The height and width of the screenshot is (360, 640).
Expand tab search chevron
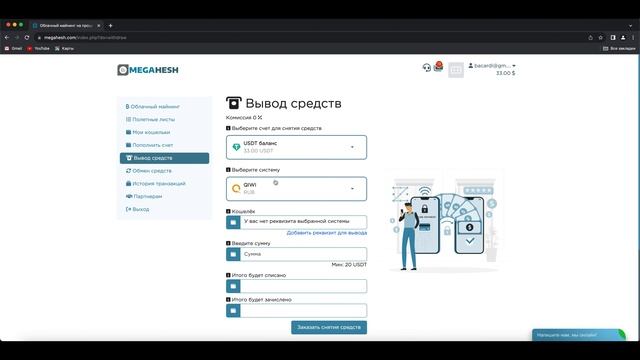630,25
